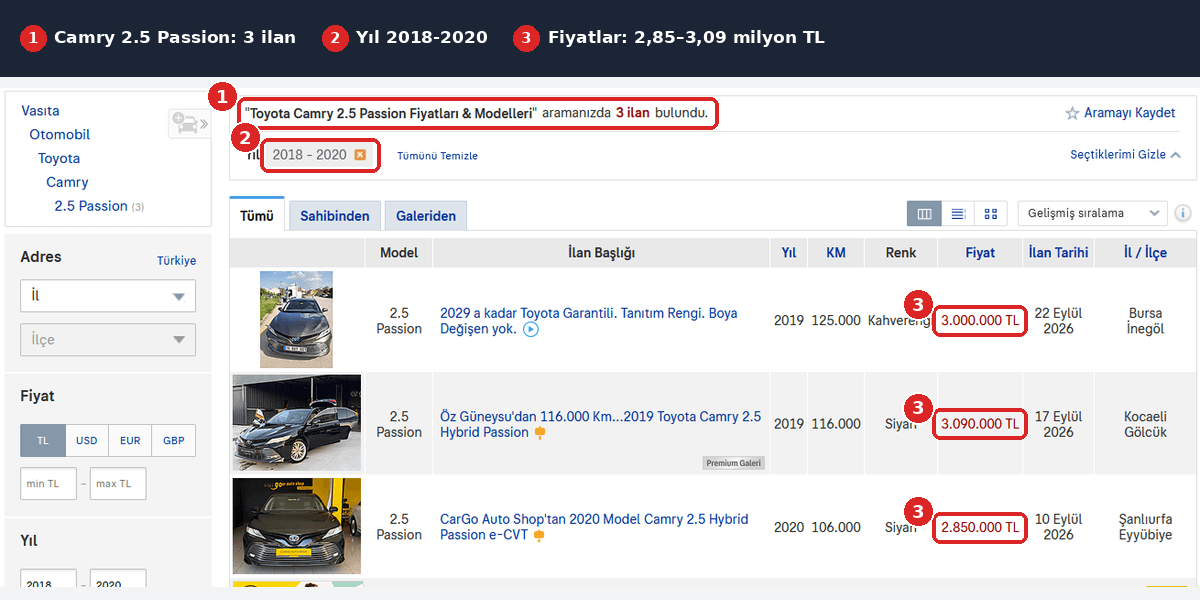Click the Aramayı Kaydet link
The width and height of the screenshot is (1200, 600).
1130,113
